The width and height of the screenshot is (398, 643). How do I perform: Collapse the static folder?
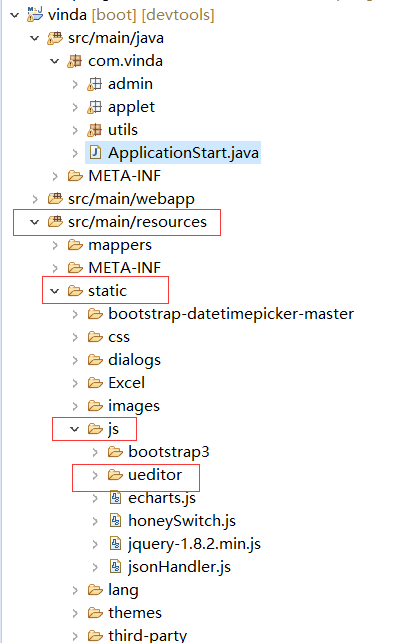(55, 291)
